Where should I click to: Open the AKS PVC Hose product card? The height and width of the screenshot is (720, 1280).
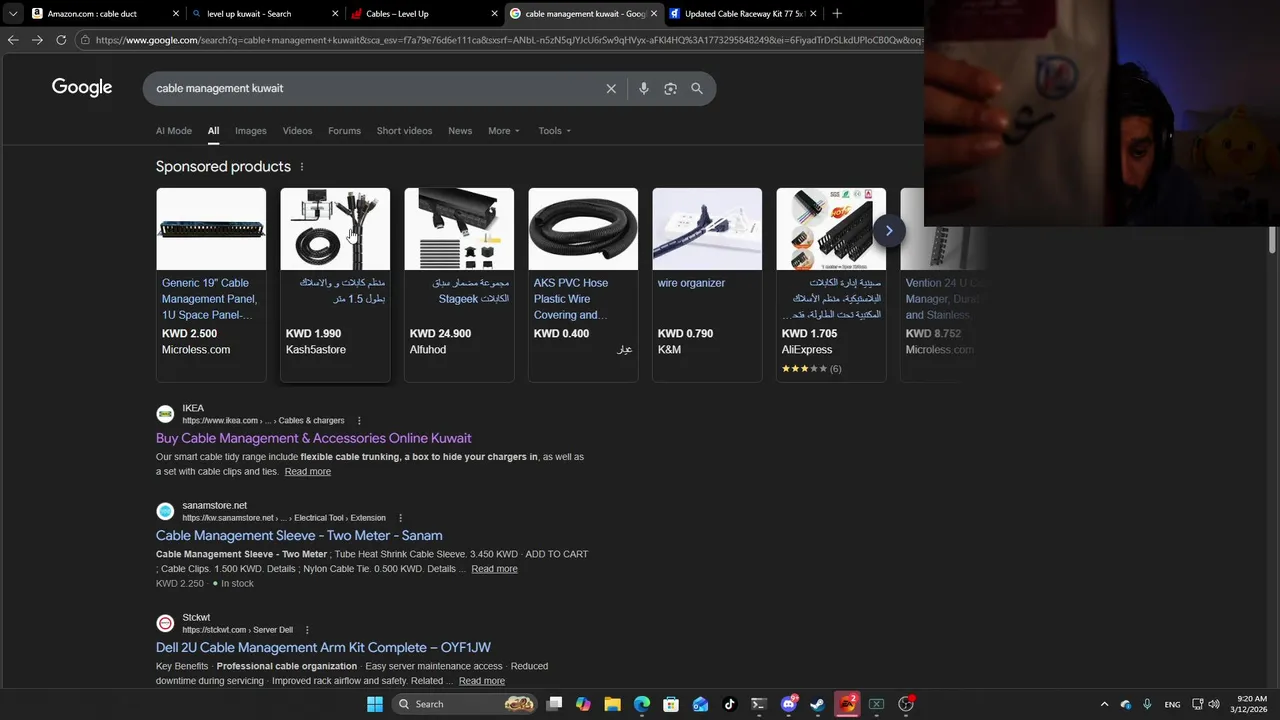tap(583, 285)
